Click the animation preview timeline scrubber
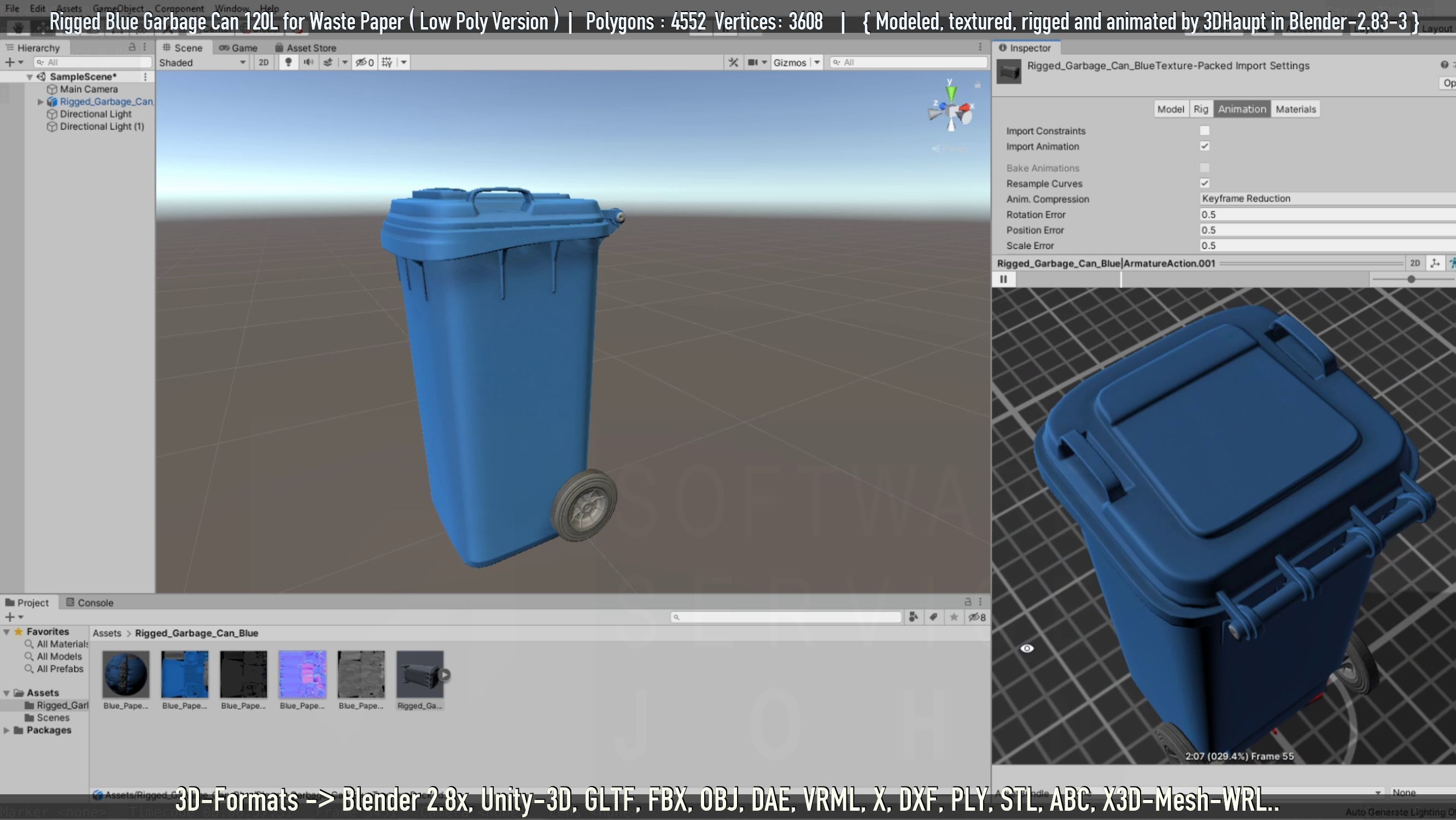This screenshot has height=820, width=1456. [x=1121, y=279]
